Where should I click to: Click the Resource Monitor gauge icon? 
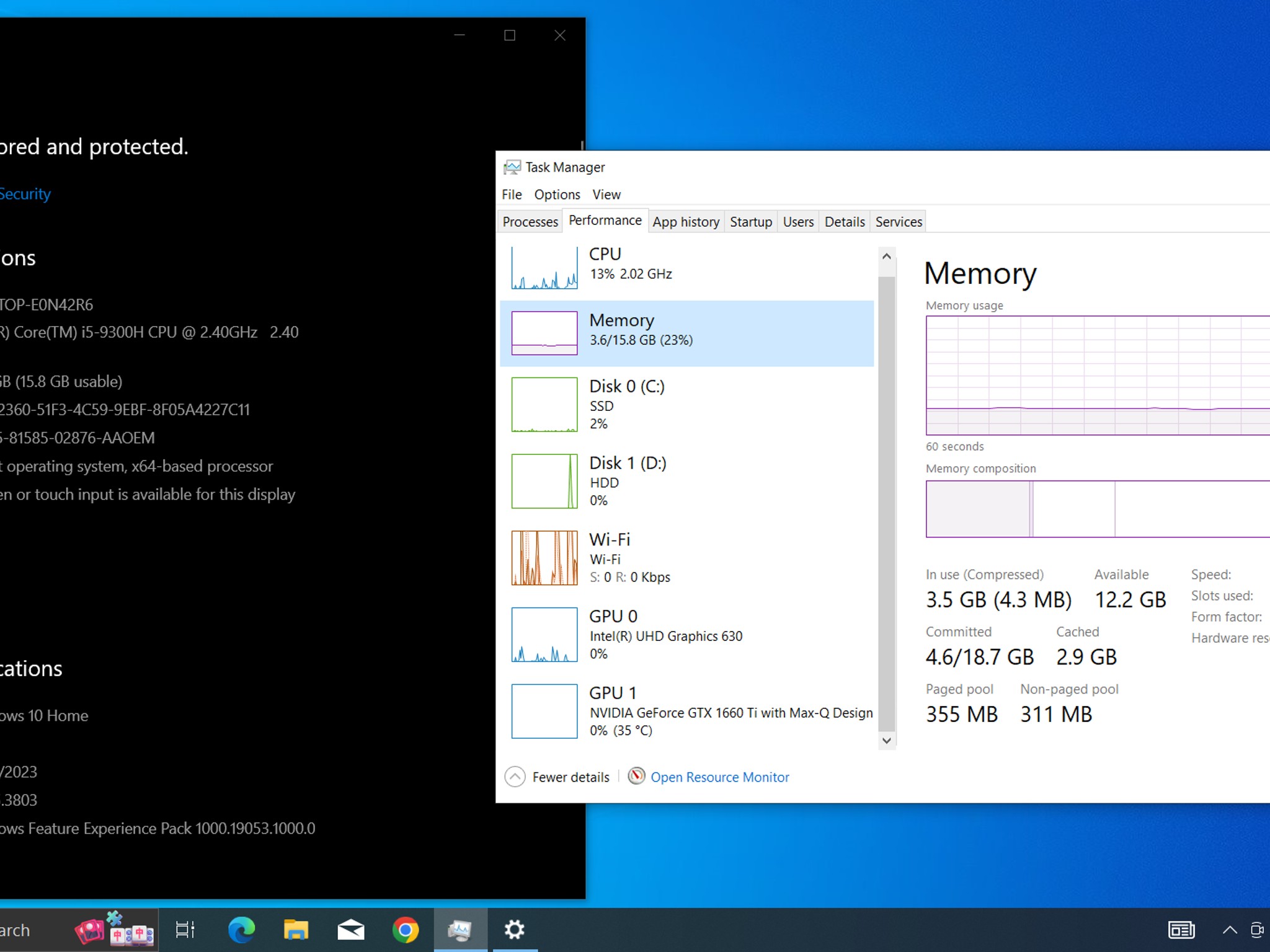636,776
